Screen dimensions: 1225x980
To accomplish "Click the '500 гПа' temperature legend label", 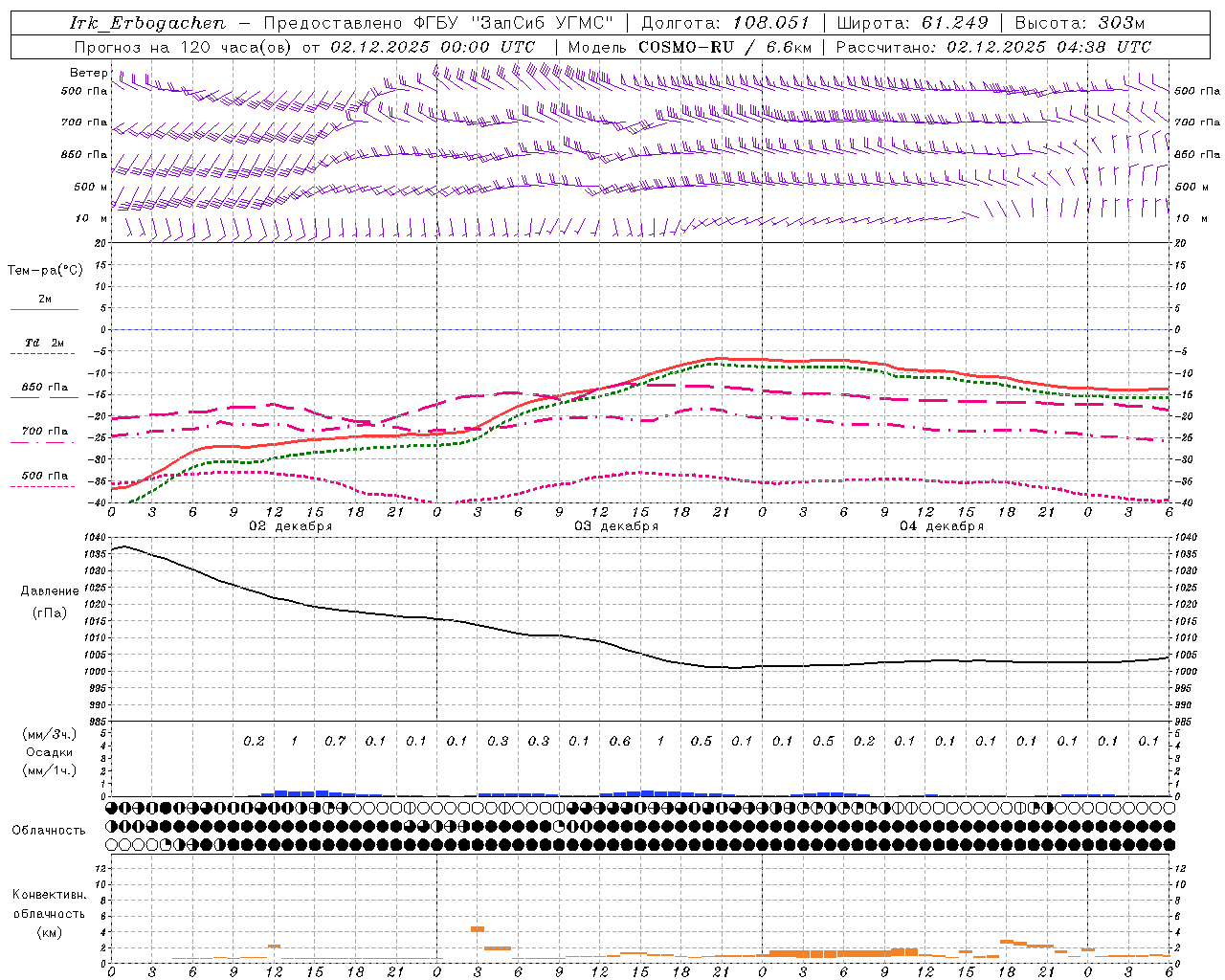I will (x=45, y=476).
